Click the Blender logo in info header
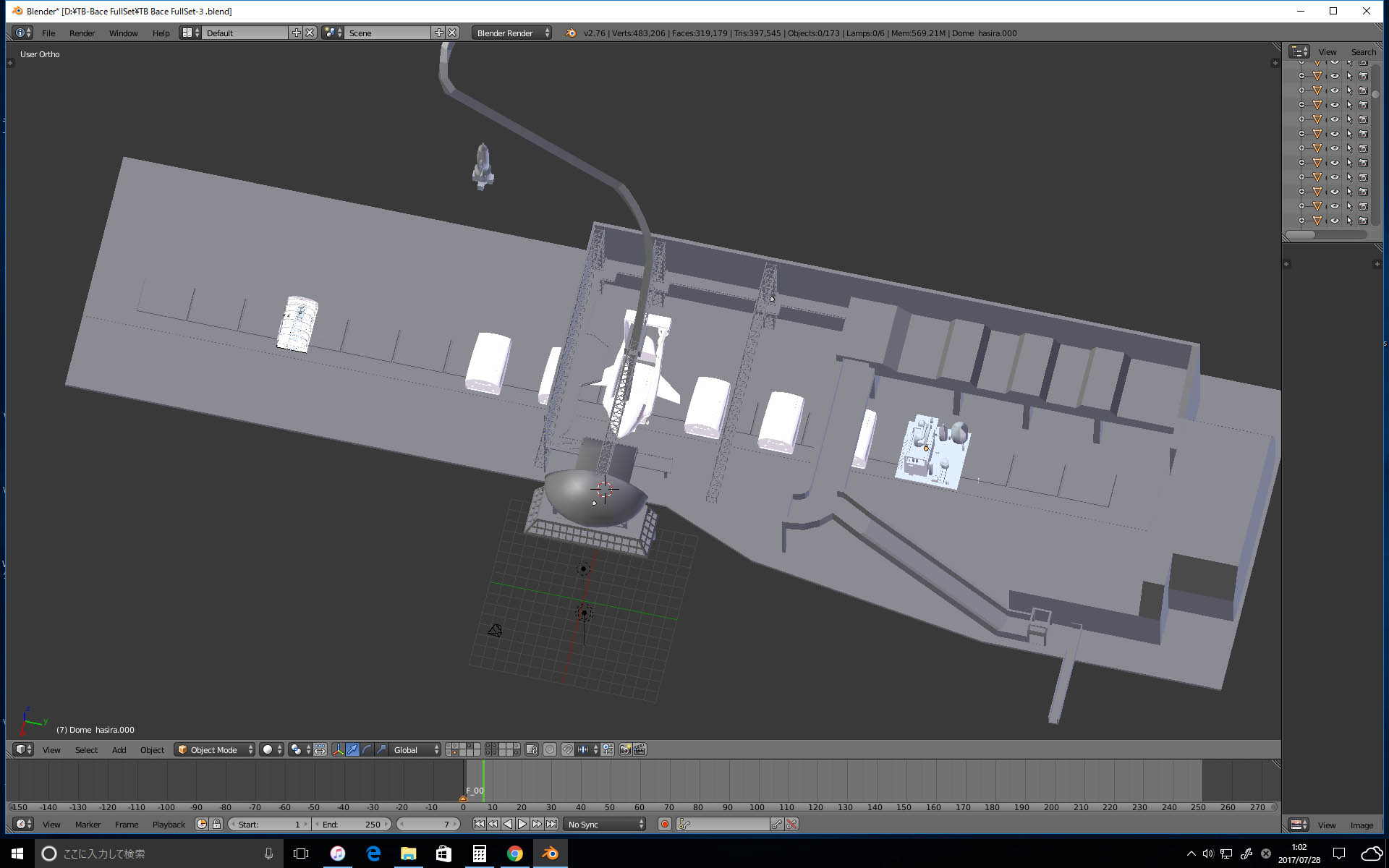1389x868 pixels. 571,33
